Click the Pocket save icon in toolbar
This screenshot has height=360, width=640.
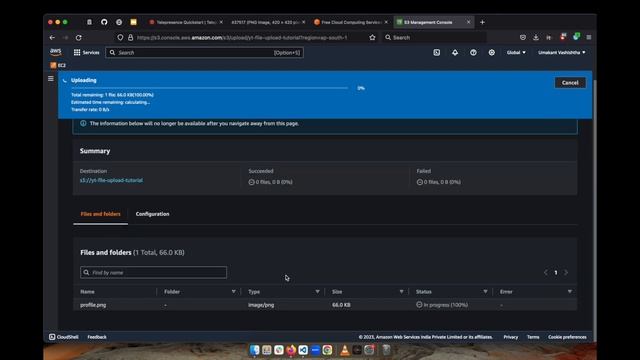(522, 38)
